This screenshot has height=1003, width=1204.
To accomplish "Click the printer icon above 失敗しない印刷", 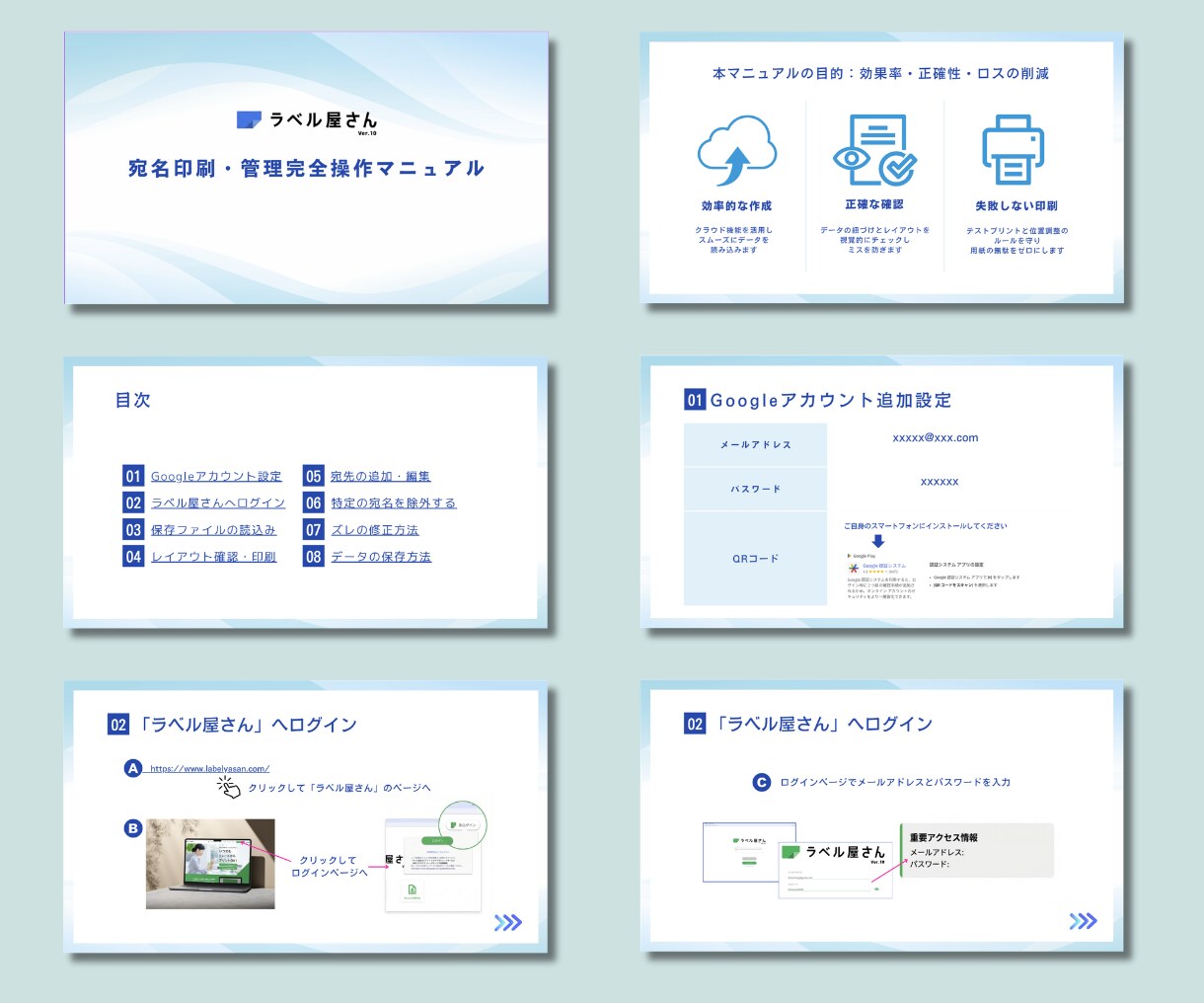I will click(1014, 150).
